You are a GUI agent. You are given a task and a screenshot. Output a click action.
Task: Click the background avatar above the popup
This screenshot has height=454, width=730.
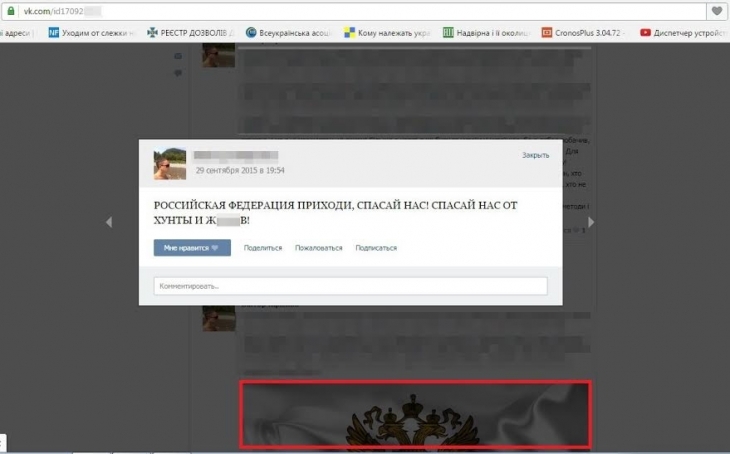[218, 55]
